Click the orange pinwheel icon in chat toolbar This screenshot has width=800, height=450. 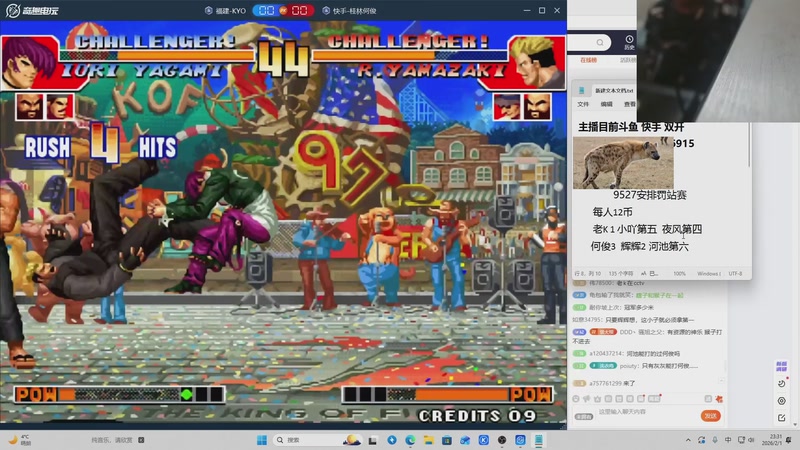pos(719,399)
